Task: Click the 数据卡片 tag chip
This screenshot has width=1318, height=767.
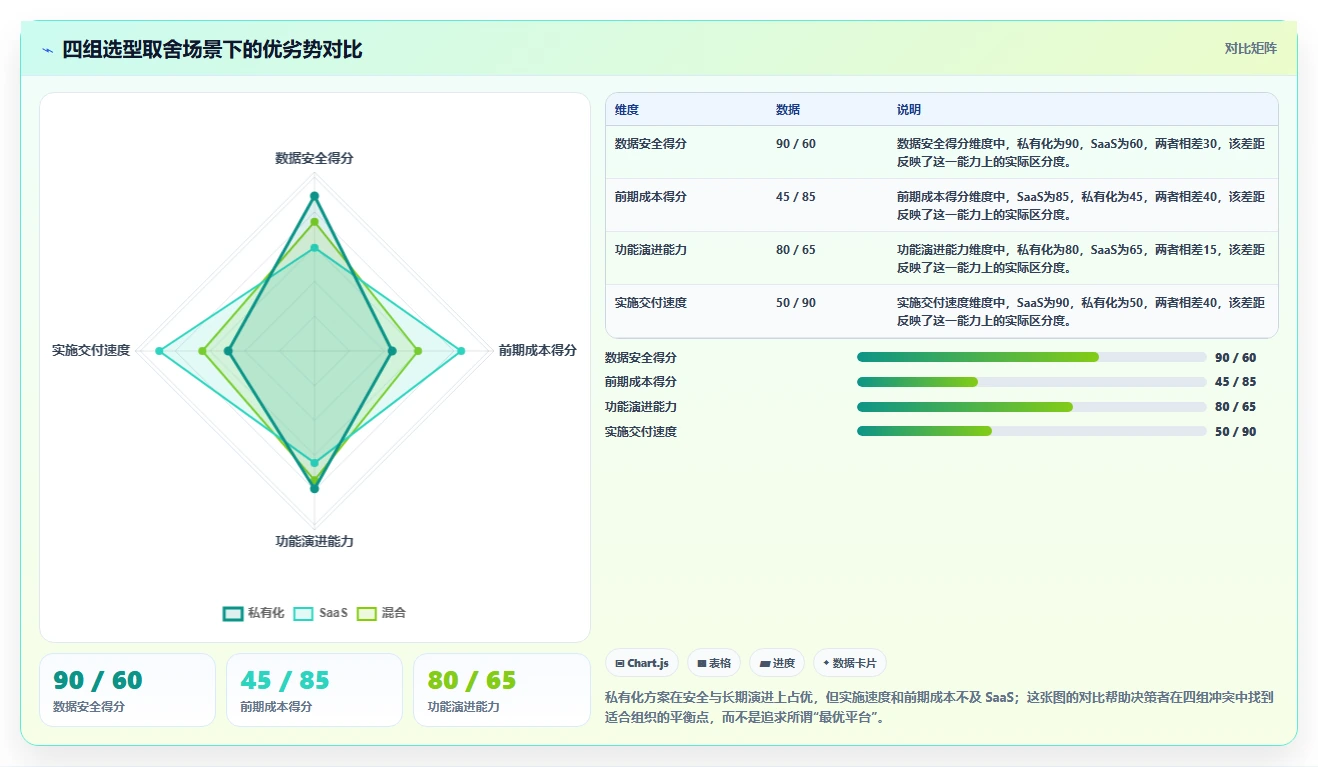Action: pos(850,663)
